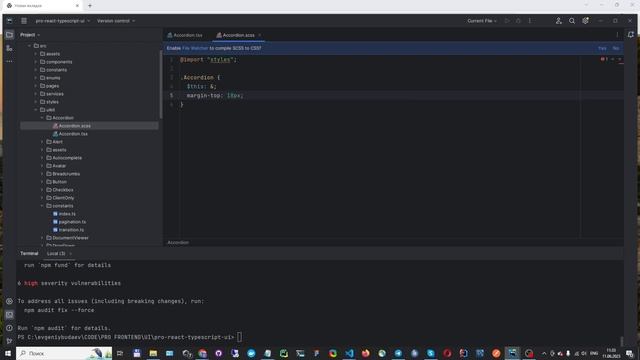The width and height of the screenshot is (640, 360).
Task: Select the Terminal panel tab
Action: 29,253
